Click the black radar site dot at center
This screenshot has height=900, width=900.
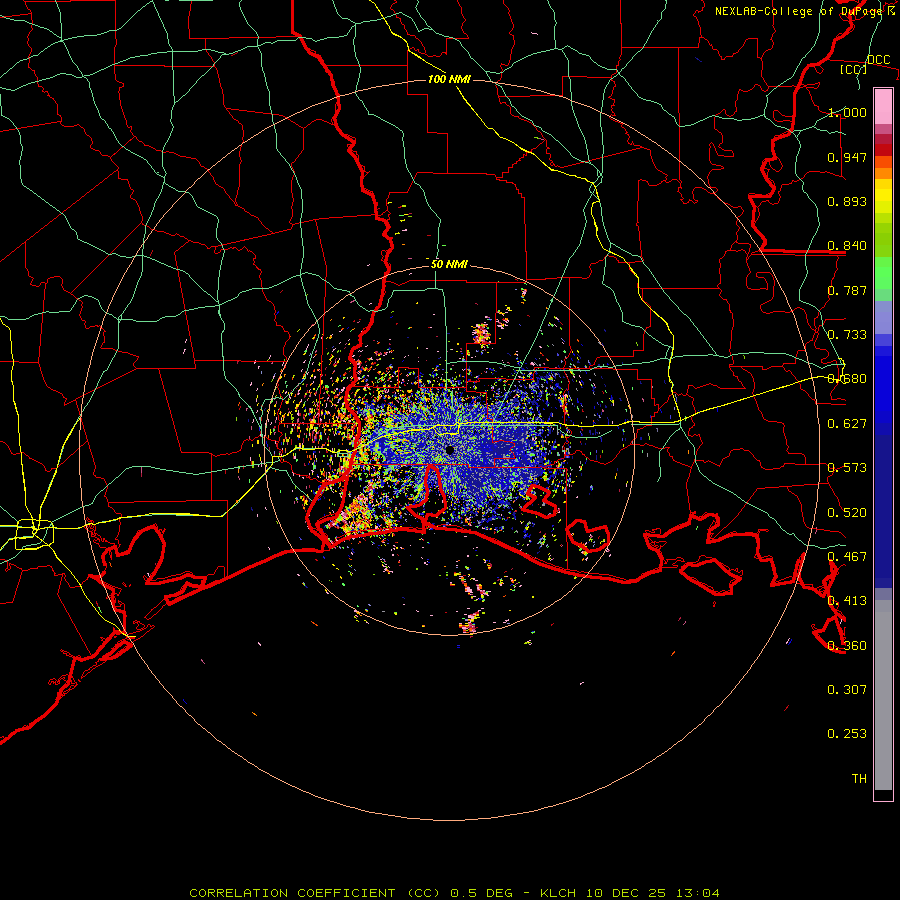pos(450,450)
